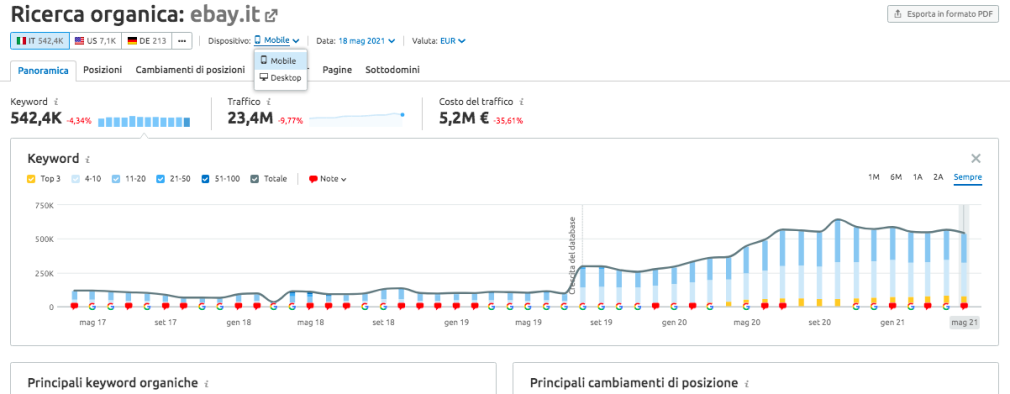The image size is (1010, 394).
Task: Select the DE 213 database
Action: point(147,41)
